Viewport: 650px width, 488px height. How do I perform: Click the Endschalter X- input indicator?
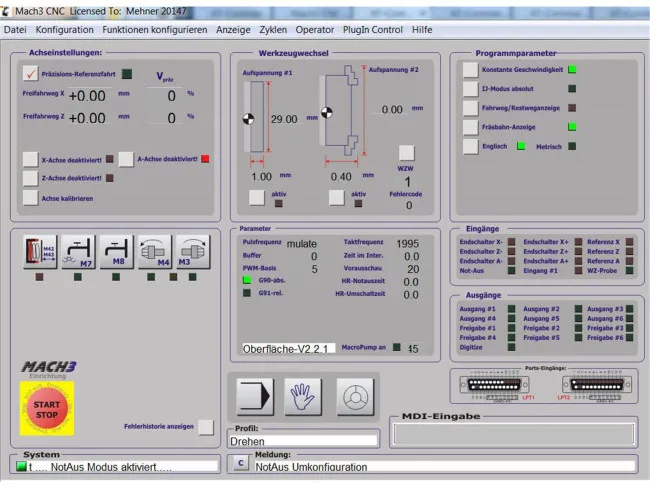[x=512, y=242]
